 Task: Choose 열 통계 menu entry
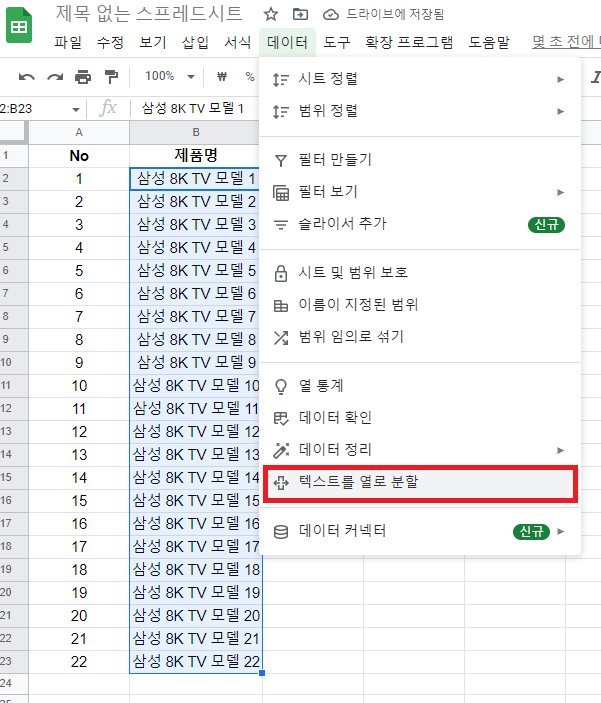tap(420, 386)
